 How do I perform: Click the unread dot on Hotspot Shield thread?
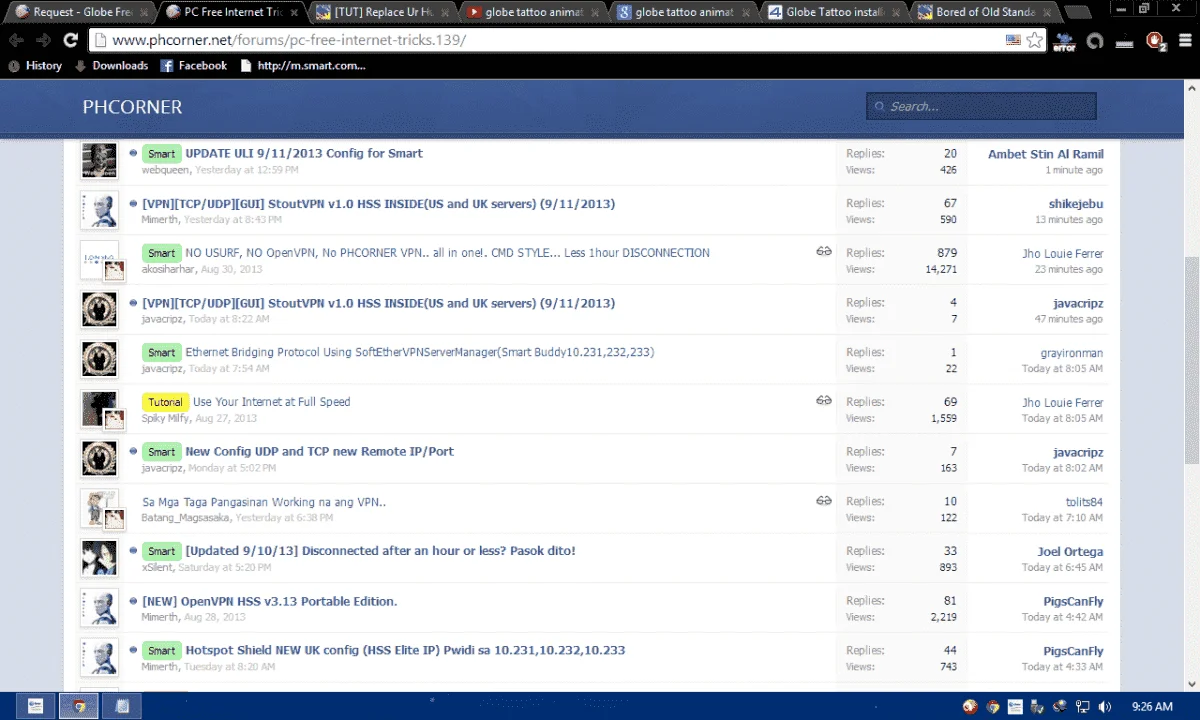tap(133, 650)
